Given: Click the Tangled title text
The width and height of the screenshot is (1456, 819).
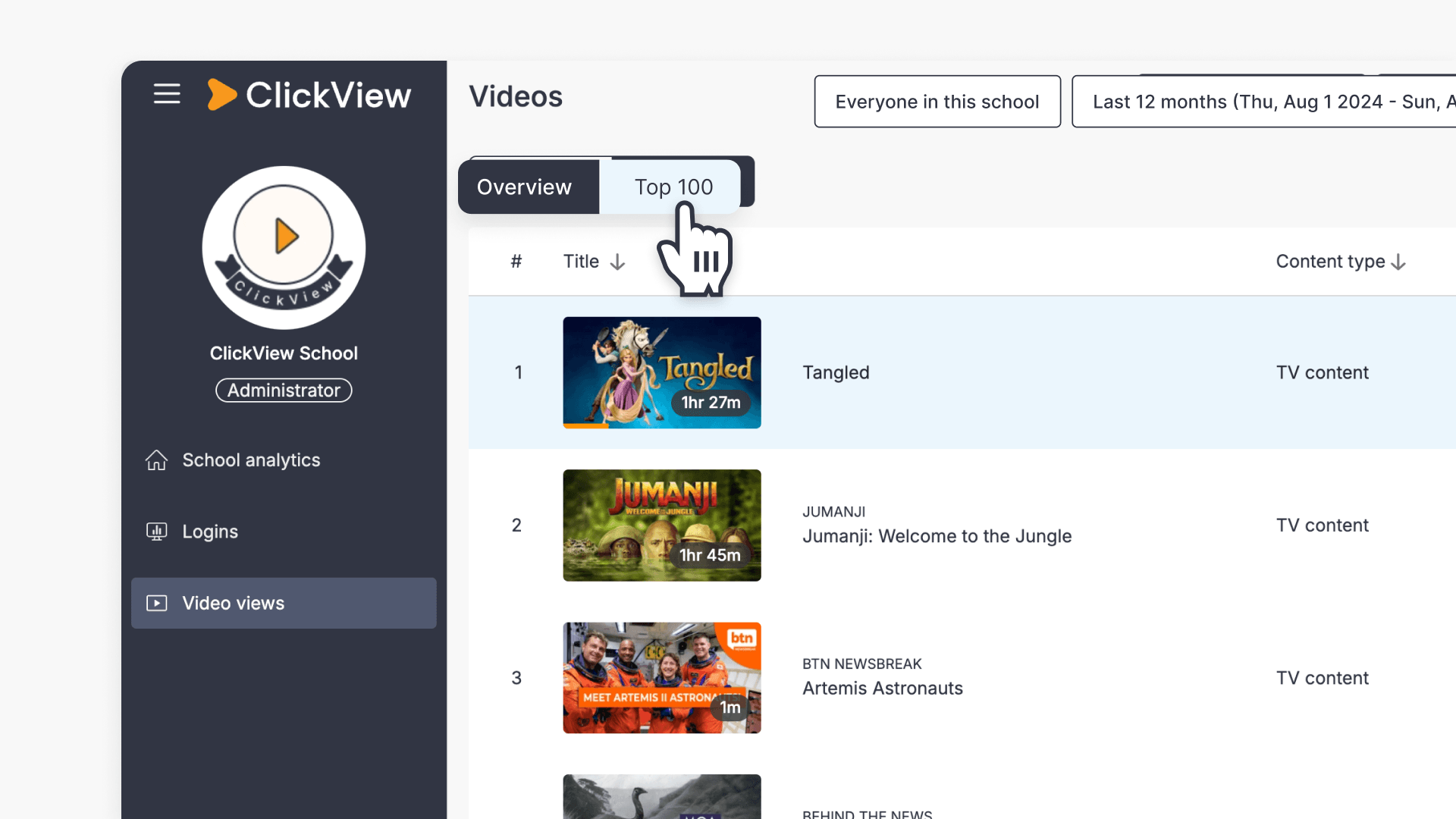Looking at the screenshot, I should coord(836,373).
